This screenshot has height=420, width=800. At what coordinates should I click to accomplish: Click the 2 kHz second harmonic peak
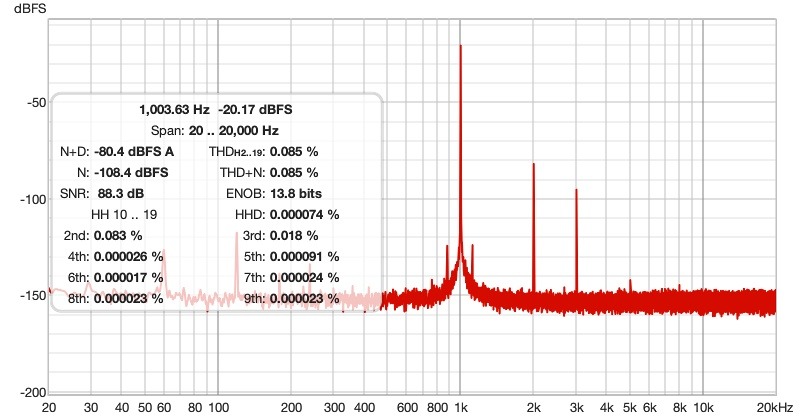[x=534, y=164]
